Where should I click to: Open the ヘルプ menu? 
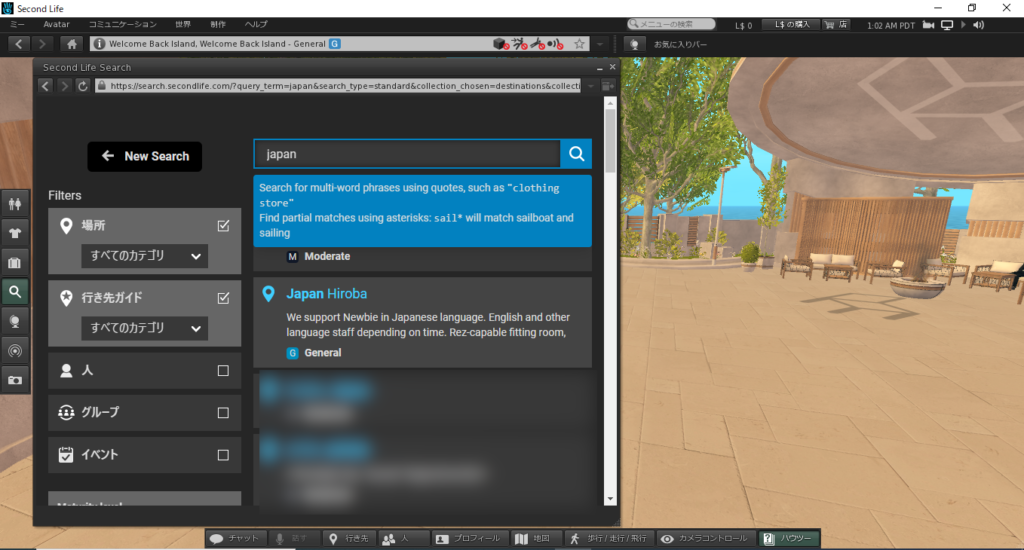tap(256, 24)
